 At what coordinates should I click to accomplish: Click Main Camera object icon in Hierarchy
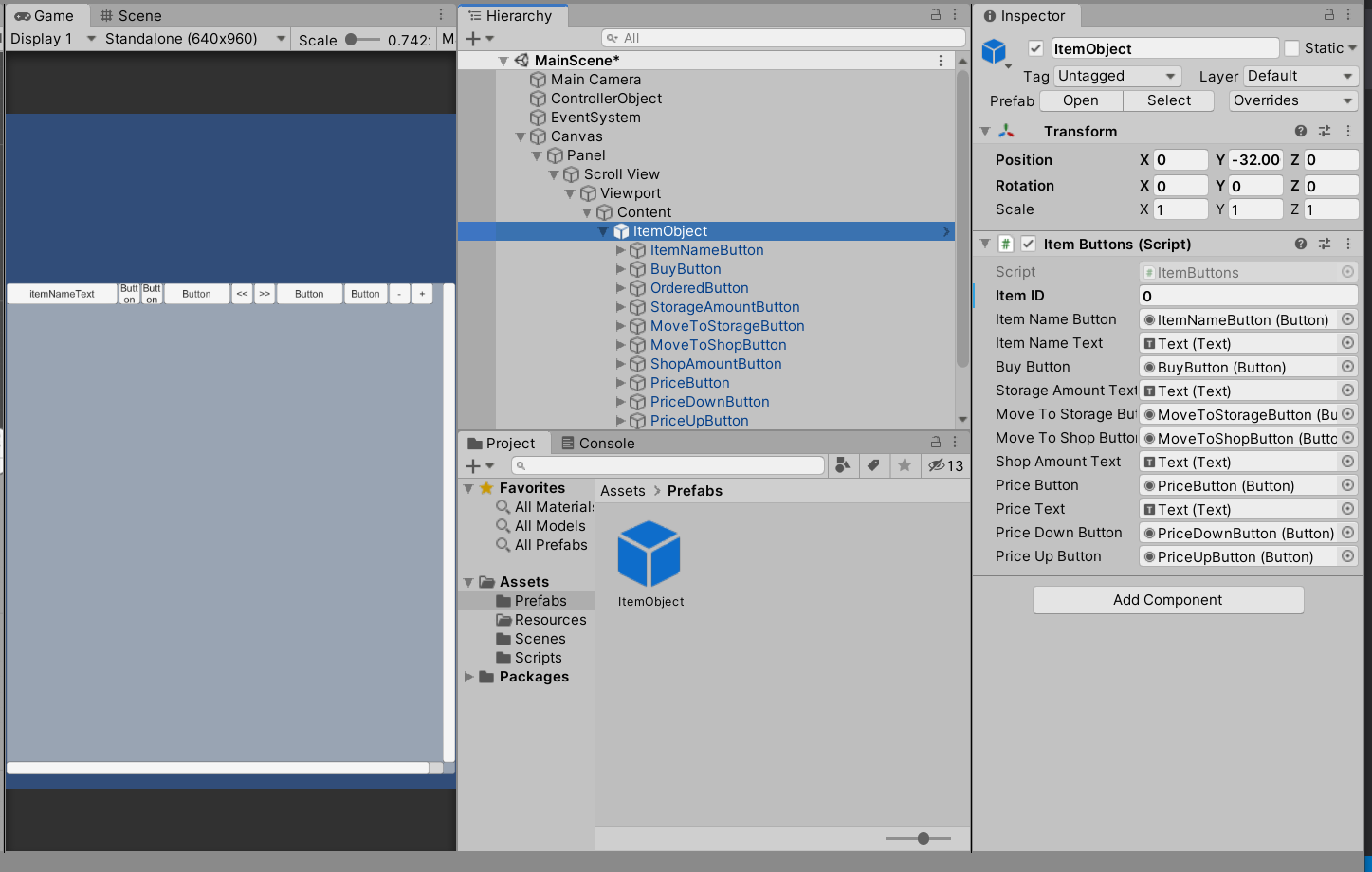538,80
